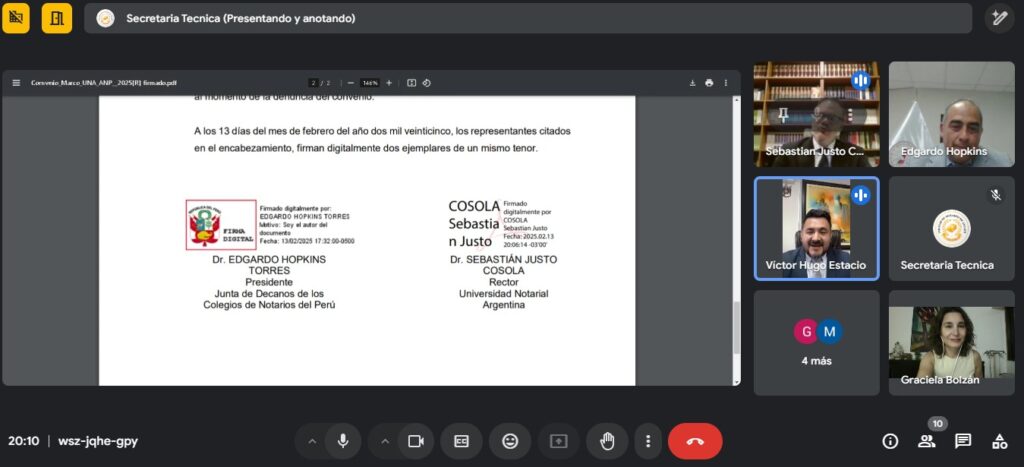The height and width of the screenshot is (467, 1024).
Task: Expand video settings chevron next to camera
Action: pos(385,441)
